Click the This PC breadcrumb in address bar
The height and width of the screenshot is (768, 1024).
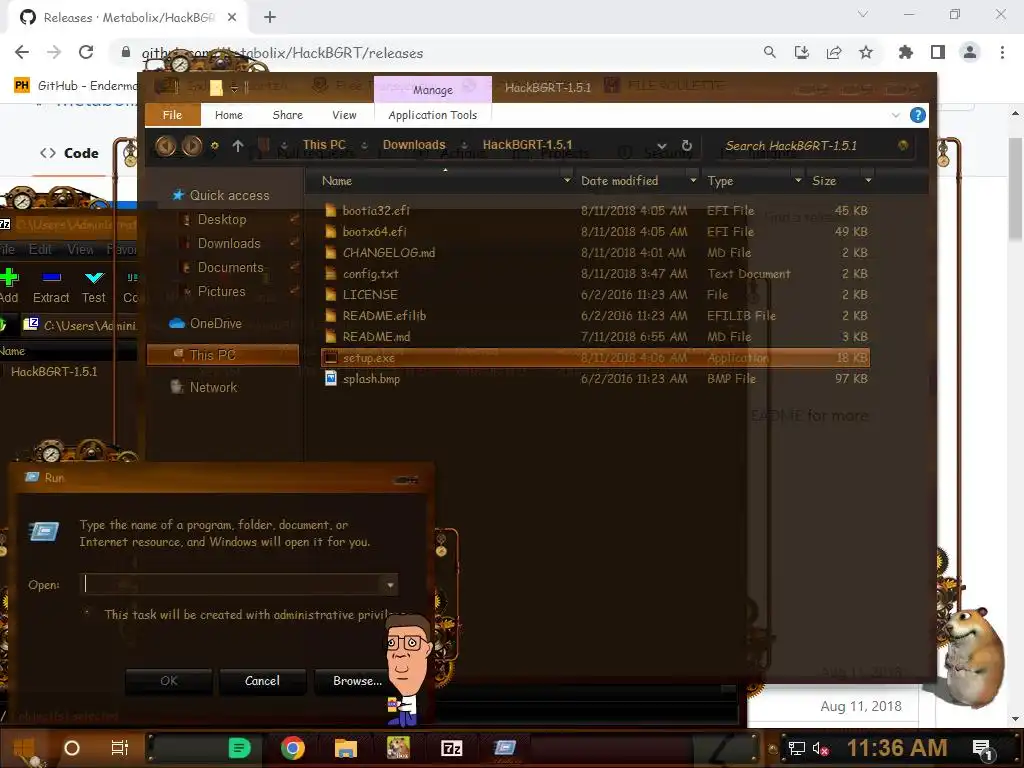(x=324, y=145)
